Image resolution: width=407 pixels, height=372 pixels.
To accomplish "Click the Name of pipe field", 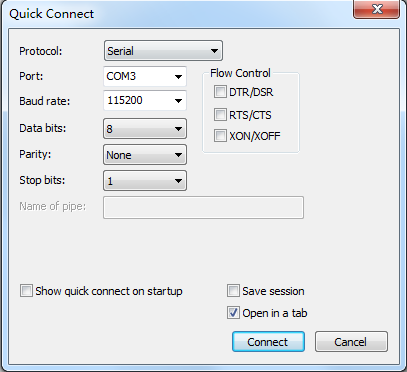I will point(203,207).
